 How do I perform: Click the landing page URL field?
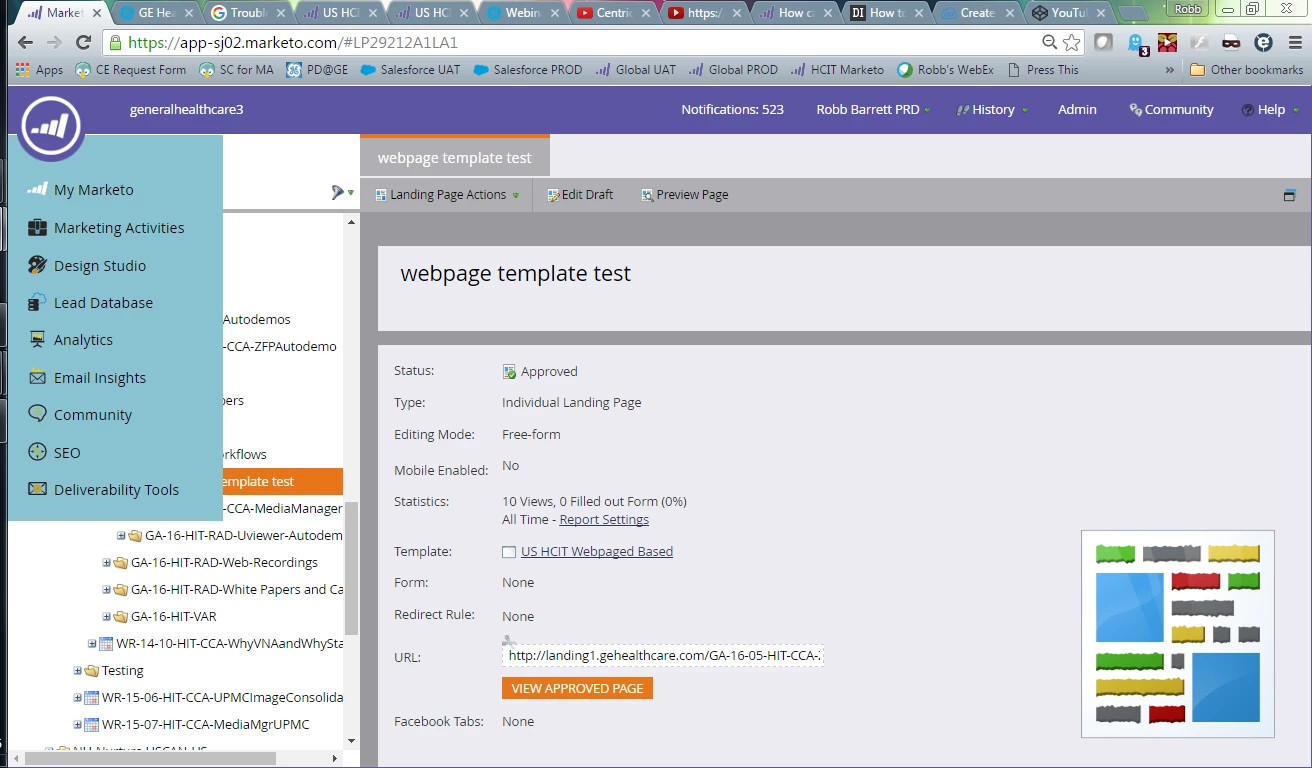click(662, 656)
